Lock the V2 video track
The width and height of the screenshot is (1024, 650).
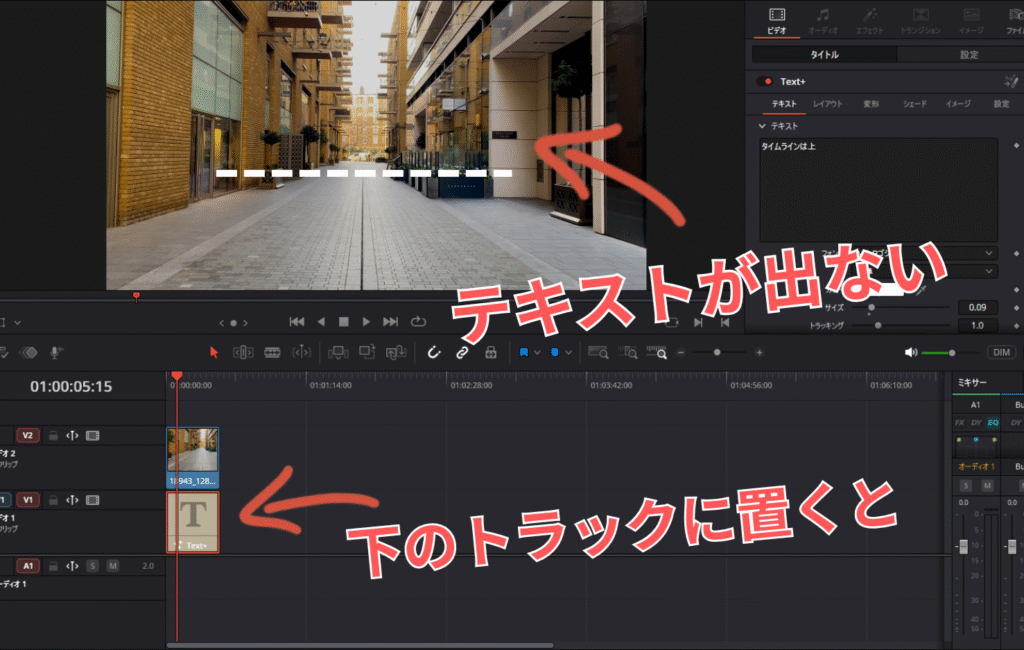pos(53,435)
